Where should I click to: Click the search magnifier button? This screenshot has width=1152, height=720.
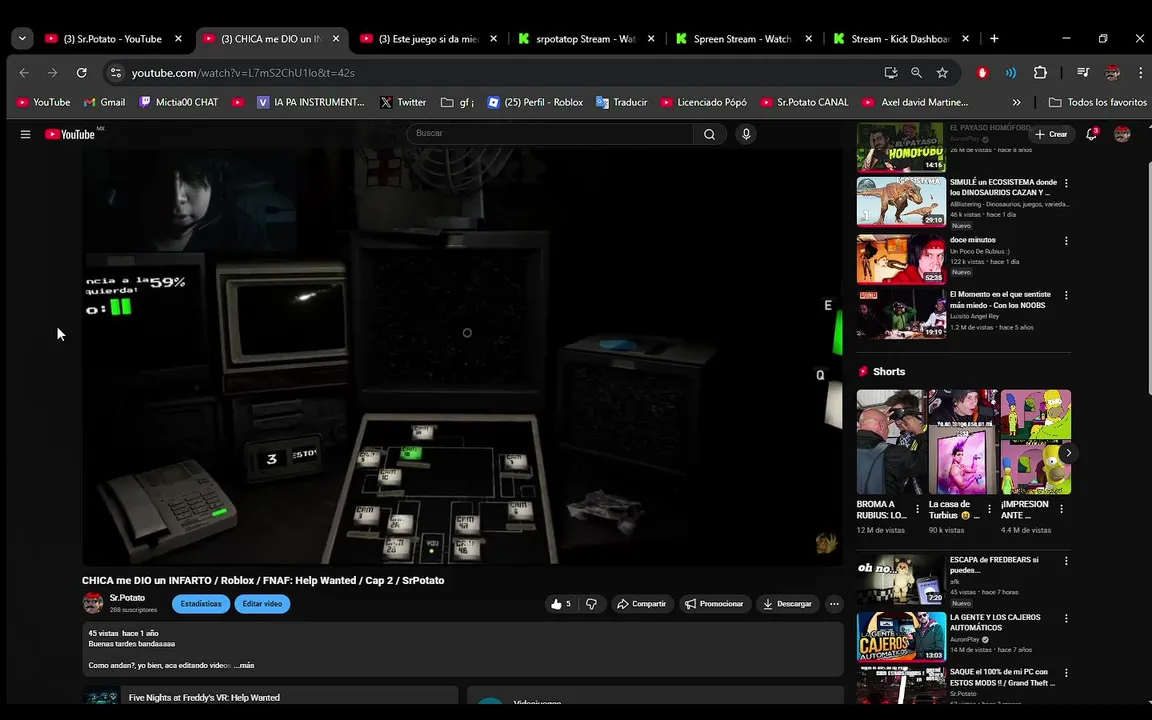[709, 134]
